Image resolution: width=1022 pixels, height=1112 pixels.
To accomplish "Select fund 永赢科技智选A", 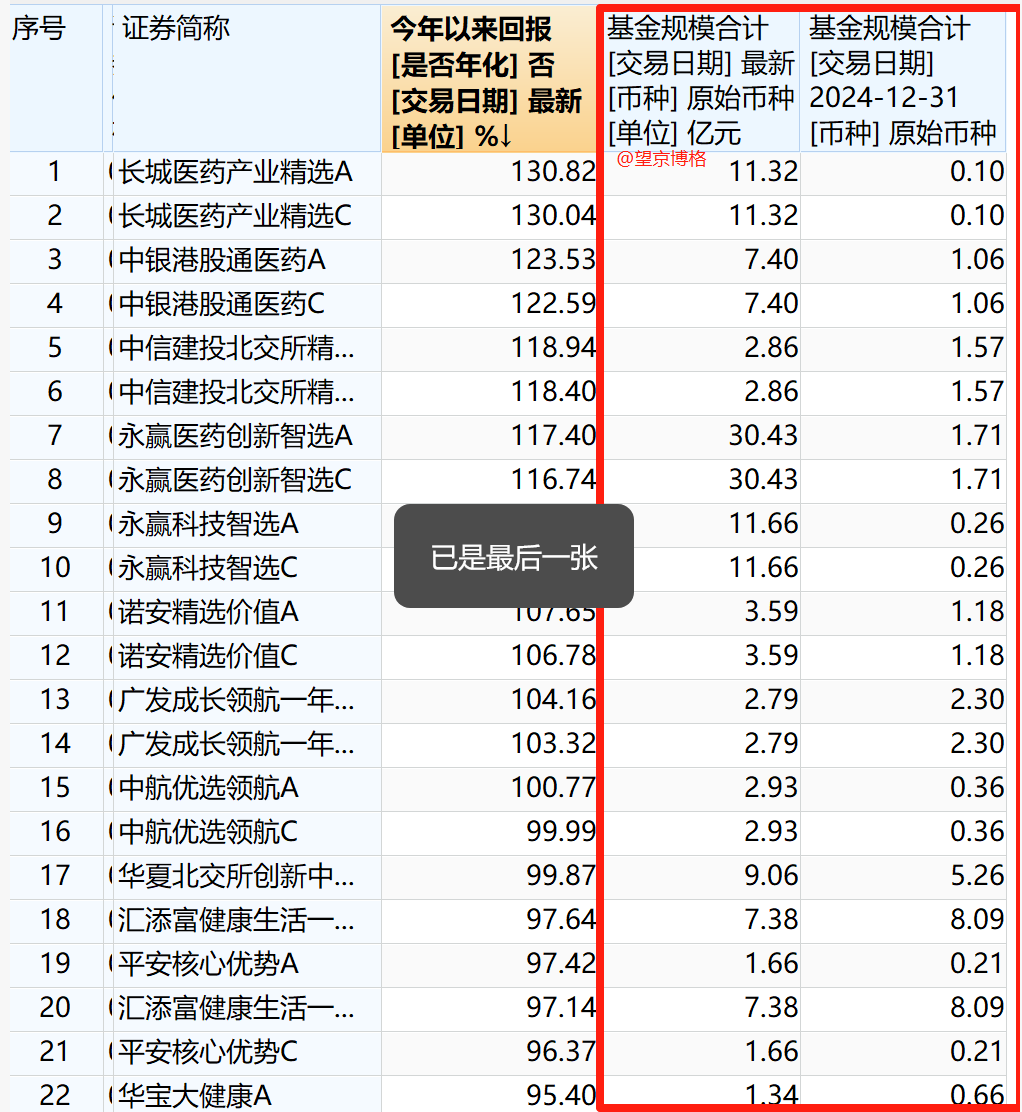I will pyautogui.click(x=209, y=524).
